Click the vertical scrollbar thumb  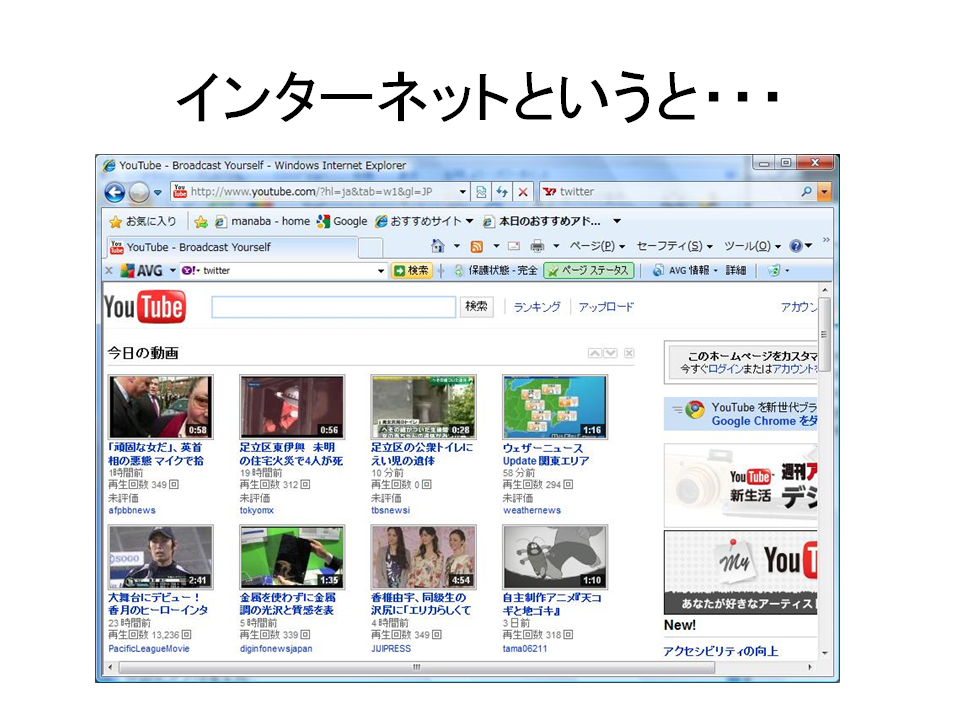[824, 335]
